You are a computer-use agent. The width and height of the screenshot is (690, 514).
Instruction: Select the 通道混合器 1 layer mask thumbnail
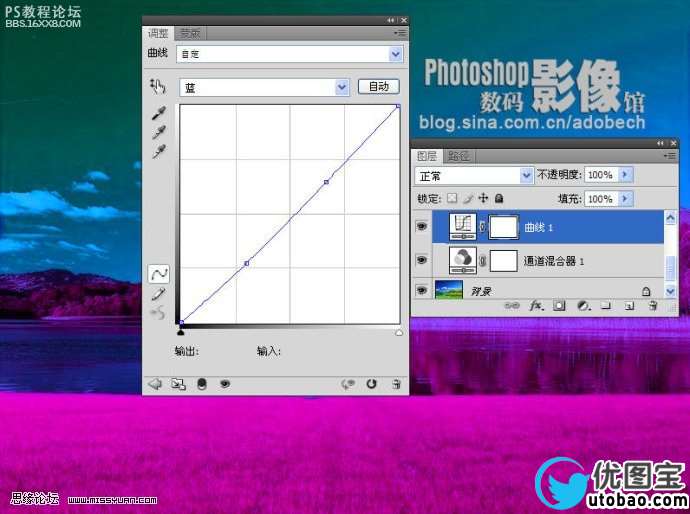tap(504, 261)
